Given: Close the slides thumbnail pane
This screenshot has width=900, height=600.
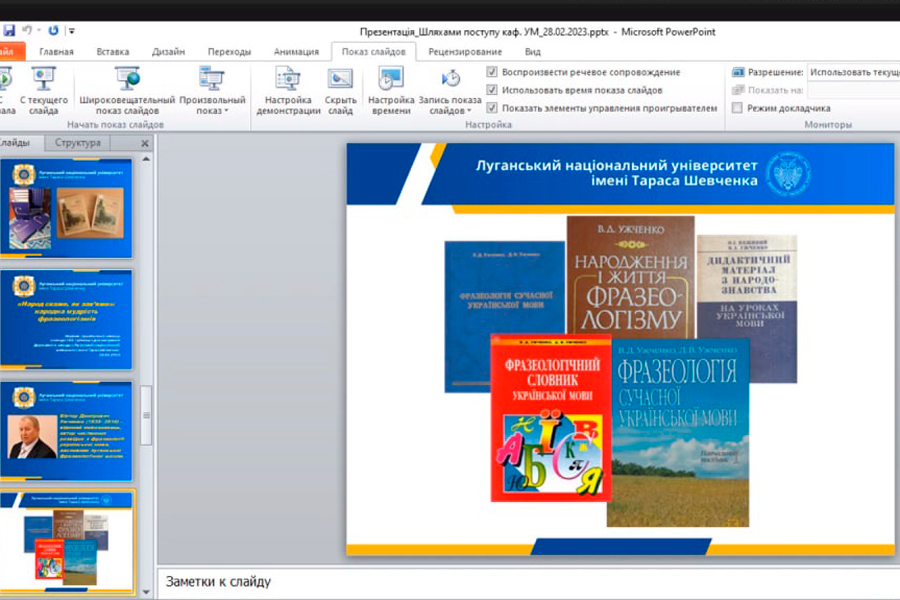Looking at the screenshot, I should 144,143.
